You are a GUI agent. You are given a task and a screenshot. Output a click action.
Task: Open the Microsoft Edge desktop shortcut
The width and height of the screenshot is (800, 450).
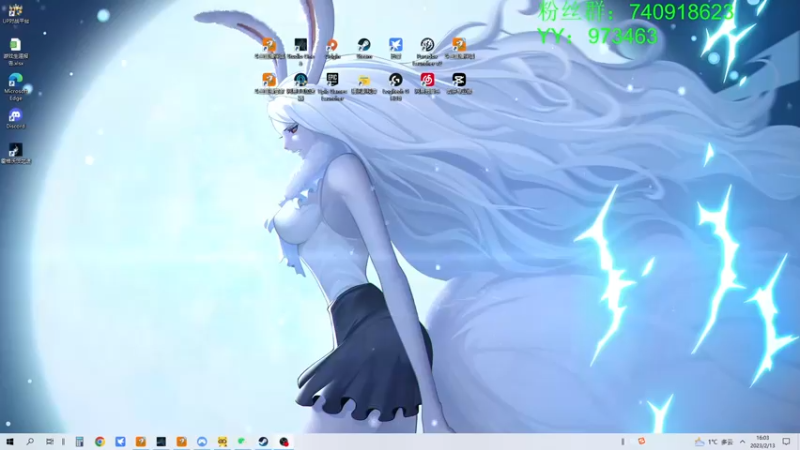pos(15,87)
